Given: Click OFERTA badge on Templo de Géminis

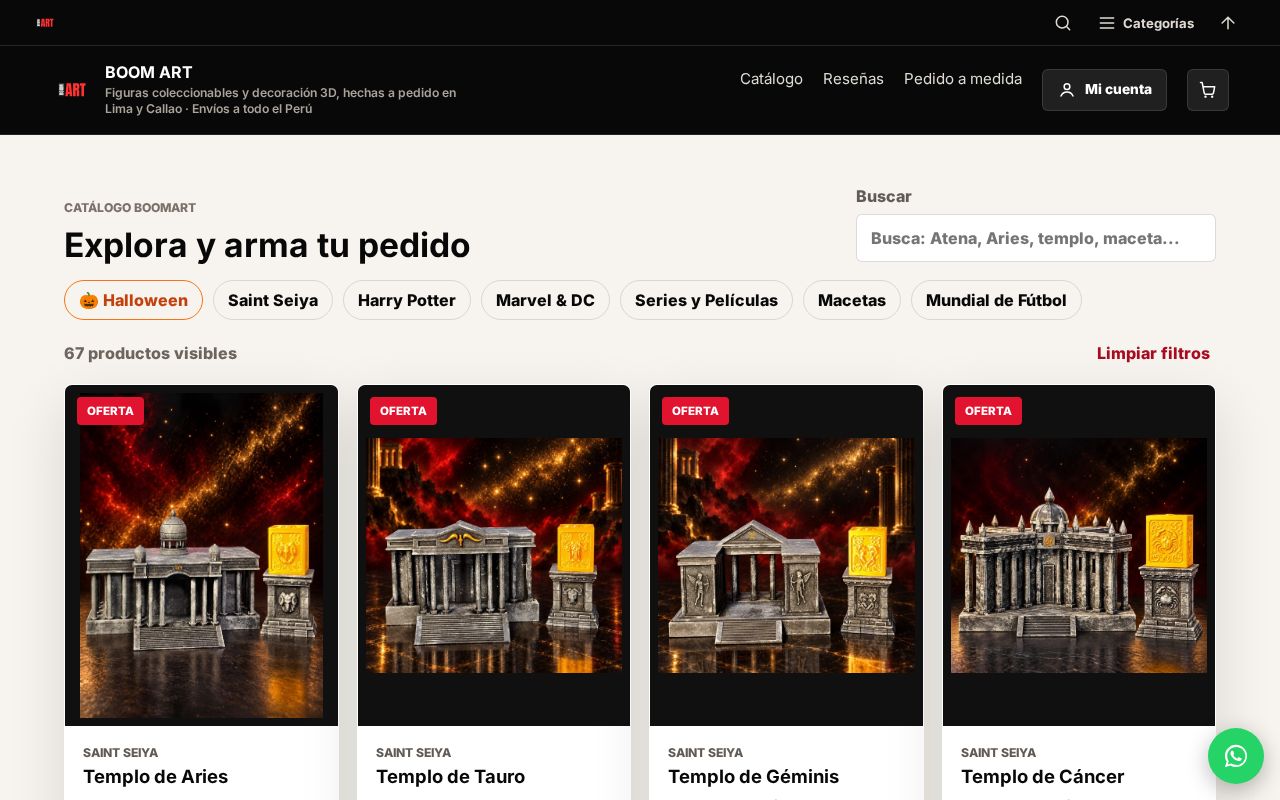Looking at the screenshot, I should (x=695, y=411).
